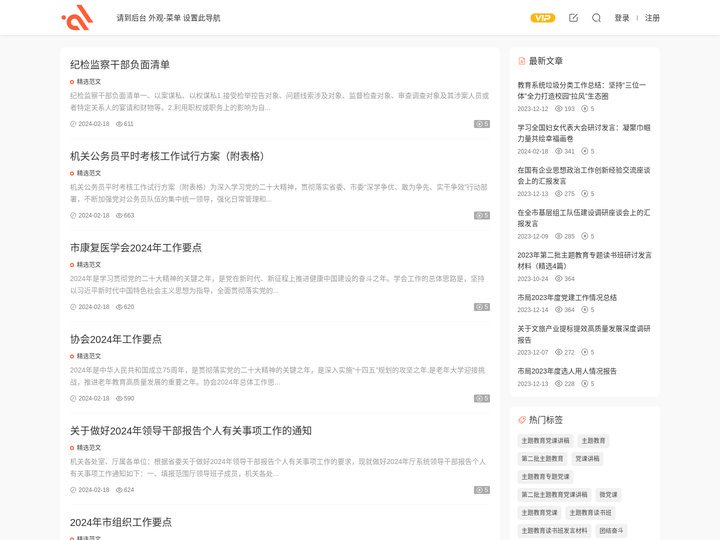Screen dimensions: 720x540
Task: Click date 2023-10-24 in latest articles
Action: click(x=533, y=279)
